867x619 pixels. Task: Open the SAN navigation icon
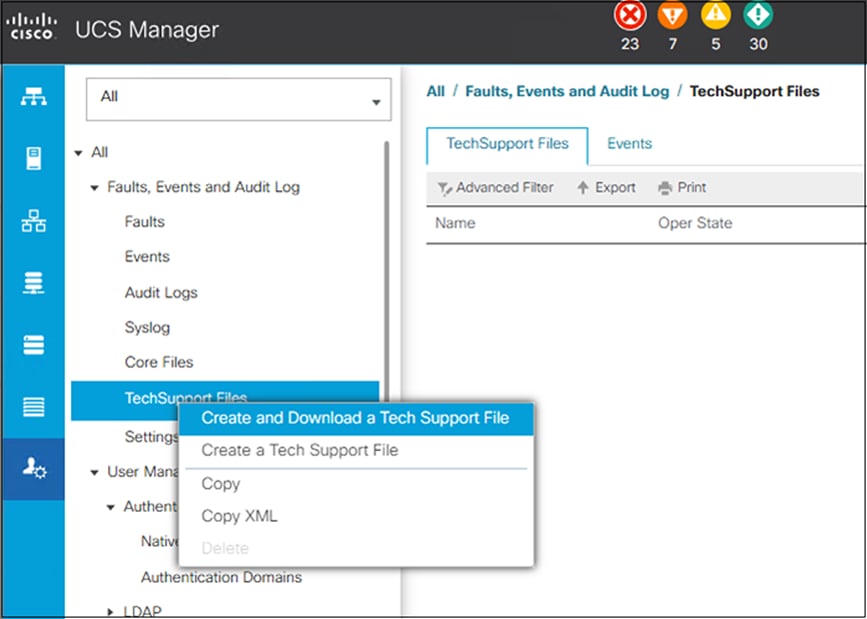pyautogui.click(x=33, y=283)
